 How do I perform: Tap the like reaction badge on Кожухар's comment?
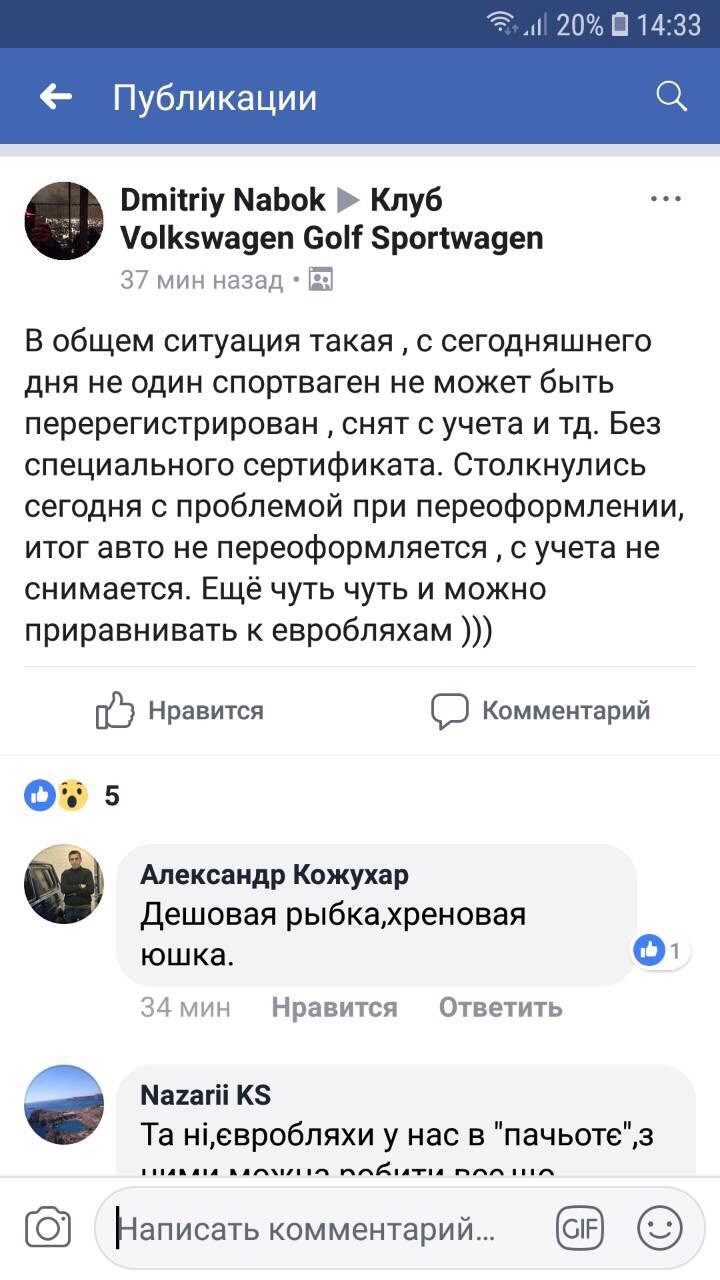coord(659,950)
